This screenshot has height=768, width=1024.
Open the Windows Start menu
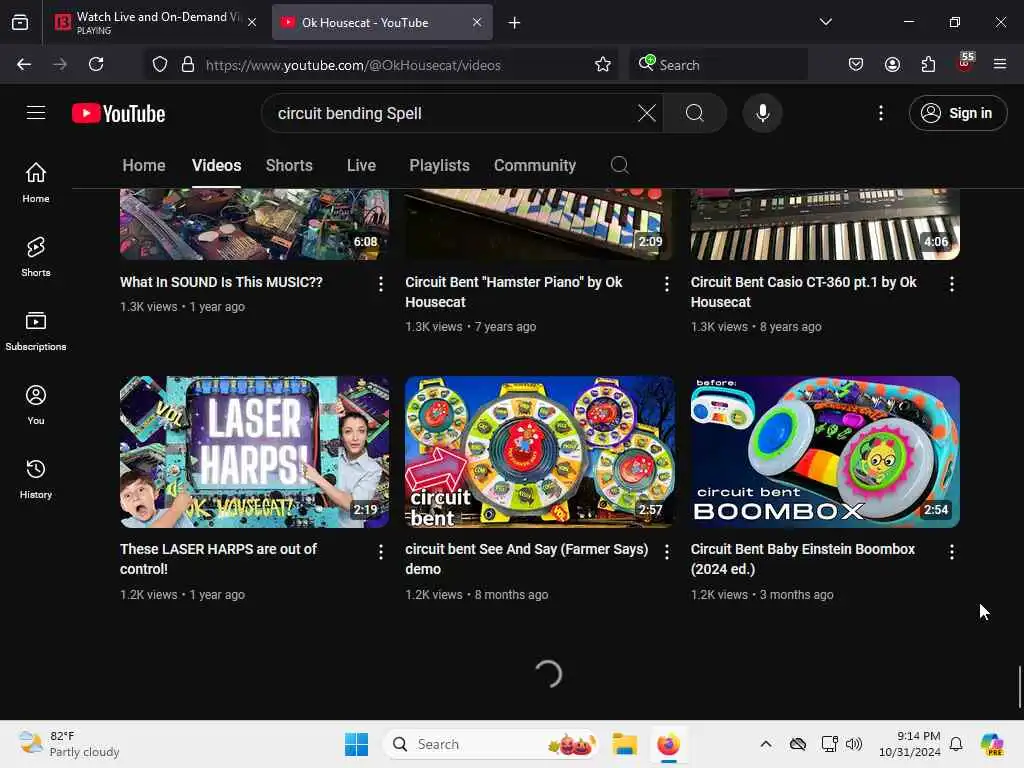pos(357,744)
